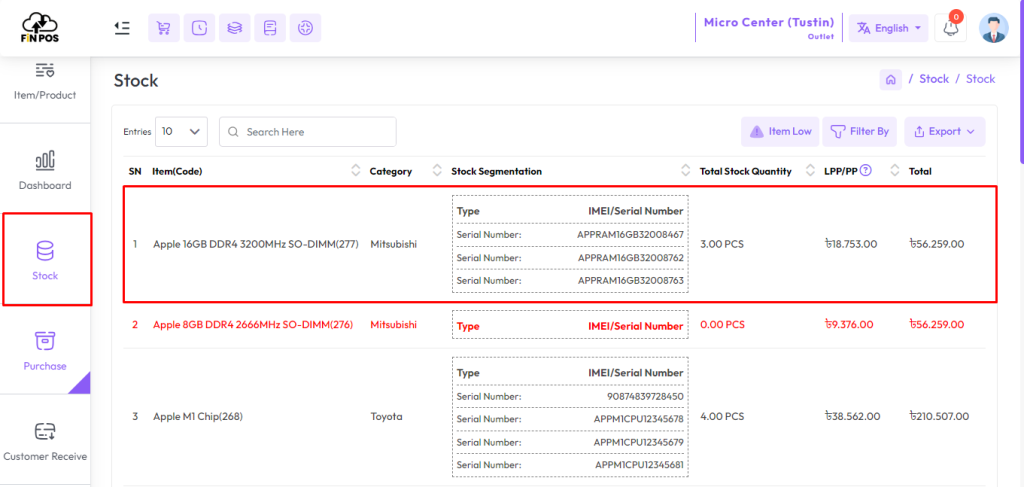Click the search magnifier icon
1024x487 pixels.
pyautogui.click(x=233, y=132)
